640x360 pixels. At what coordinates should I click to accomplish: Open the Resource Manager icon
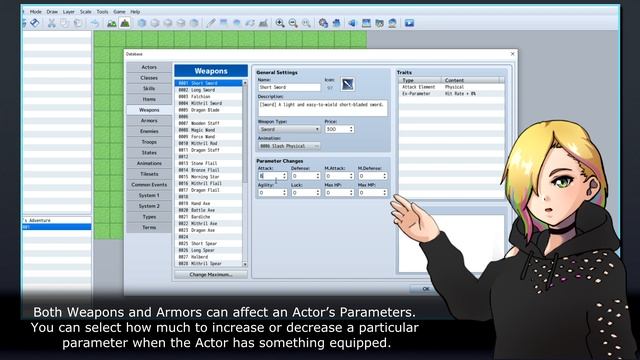379,23
